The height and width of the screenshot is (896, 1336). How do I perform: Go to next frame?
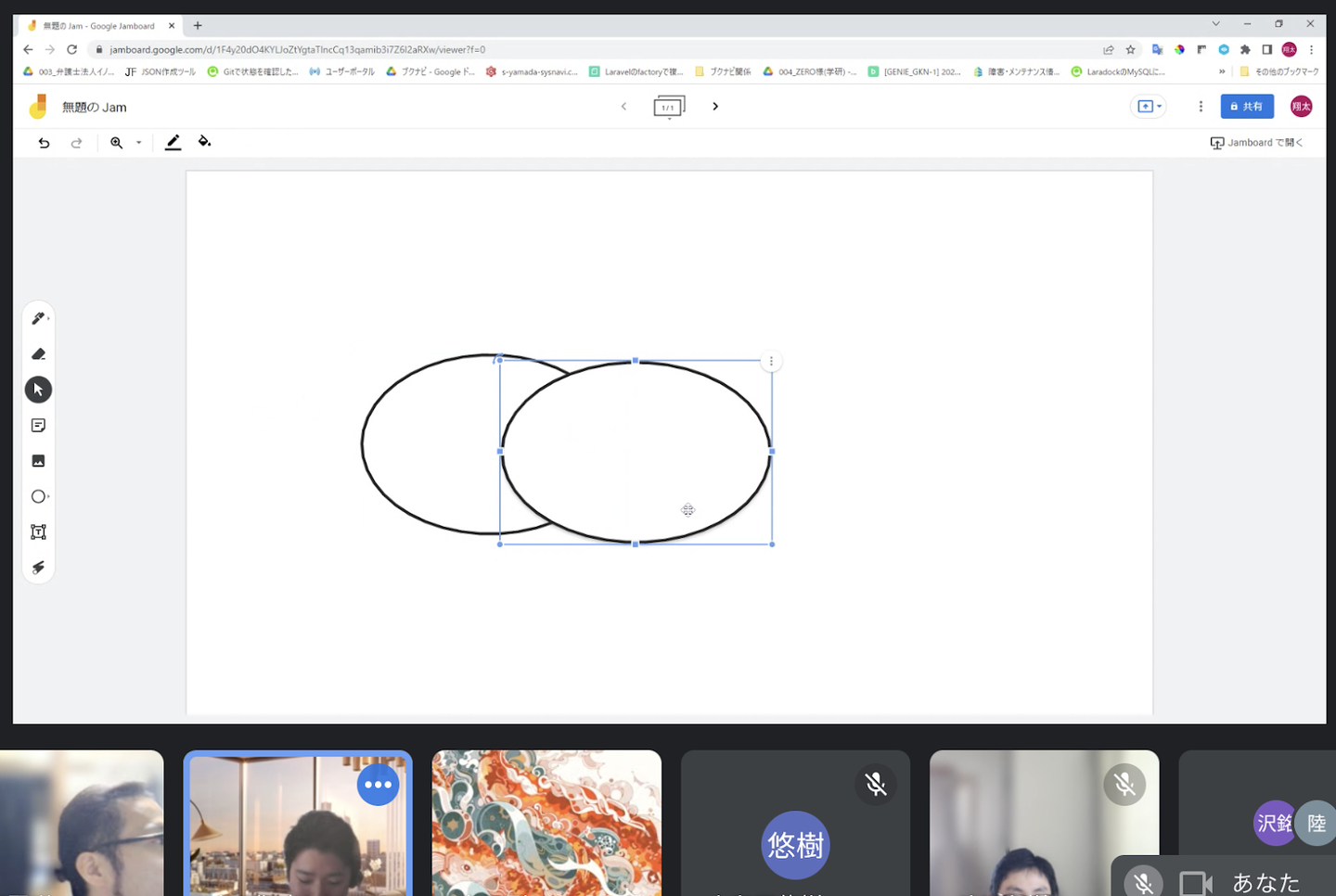[x=715, y=107]
